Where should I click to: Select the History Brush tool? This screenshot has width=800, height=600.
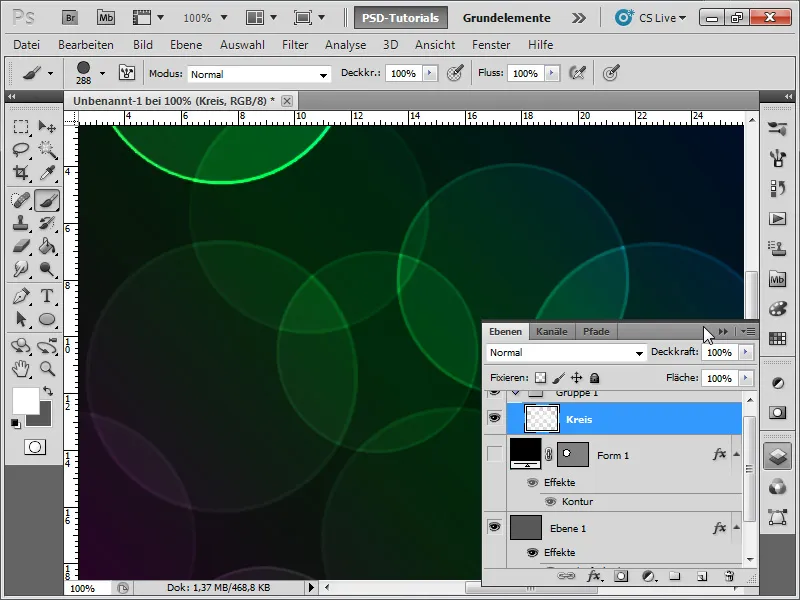coord(47,223)
